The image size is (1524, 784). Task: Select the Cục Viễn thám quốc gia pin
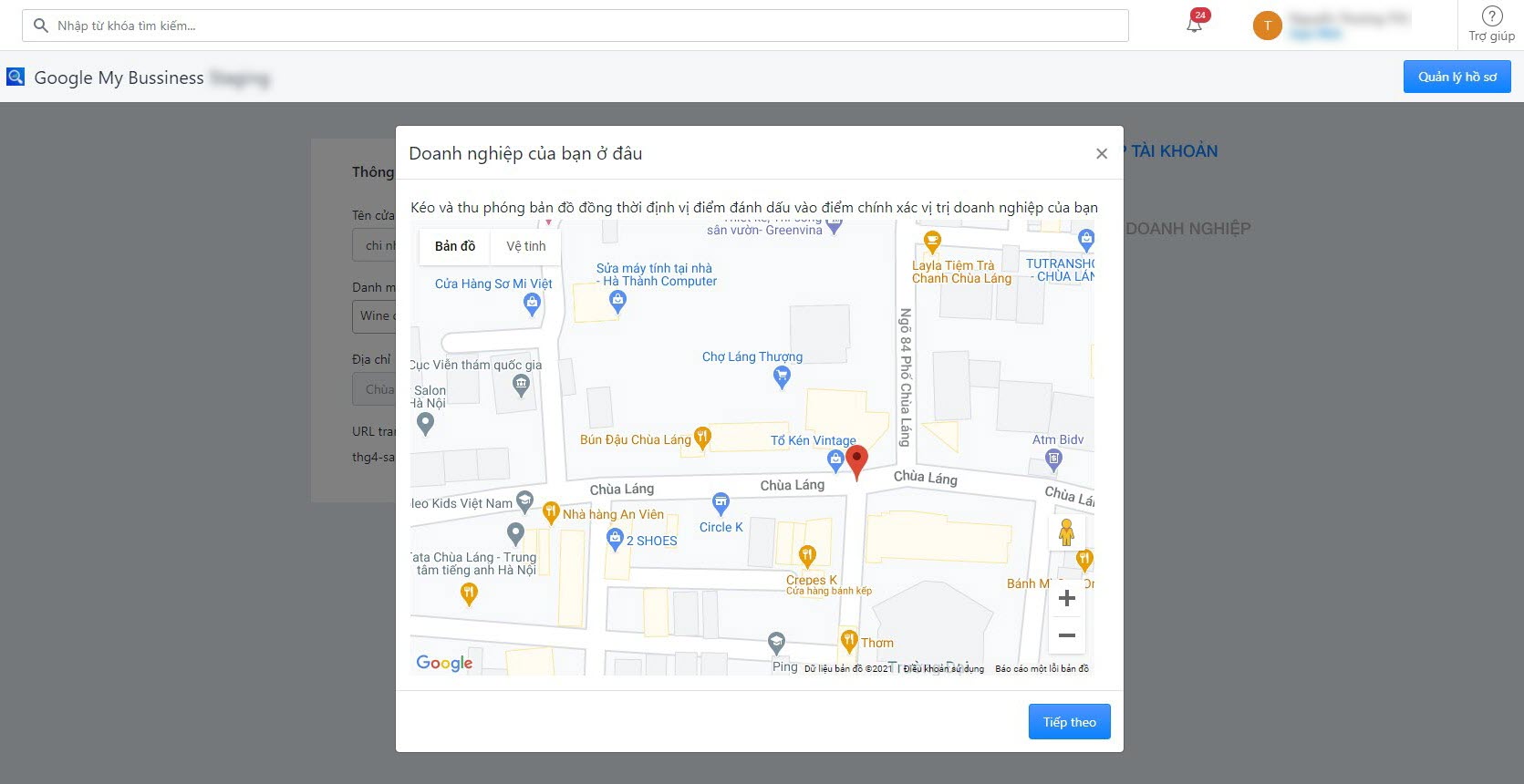521,387
